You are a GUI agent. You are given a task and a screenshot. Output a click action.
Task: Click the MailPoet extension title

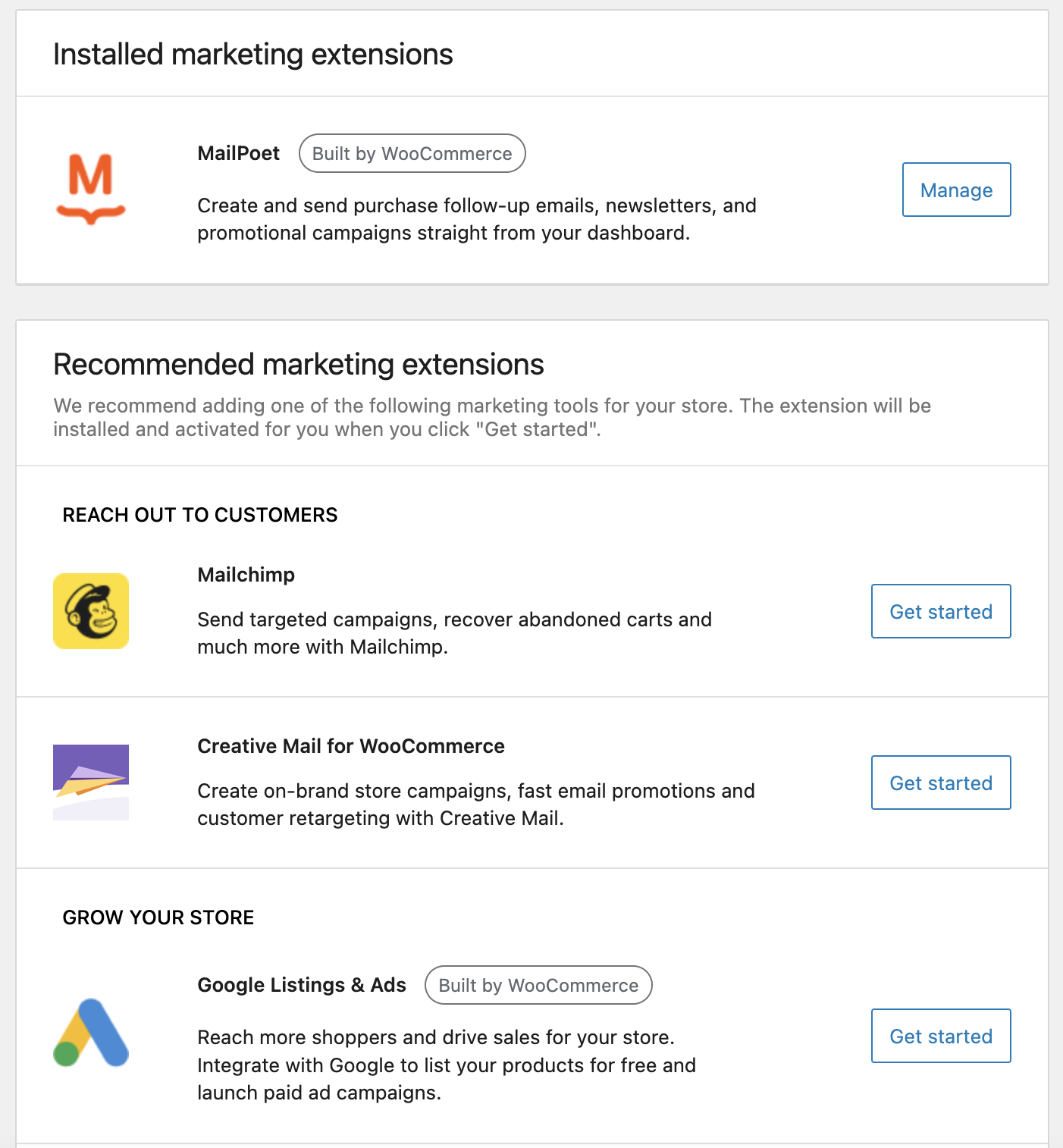[x=238, y=153]
